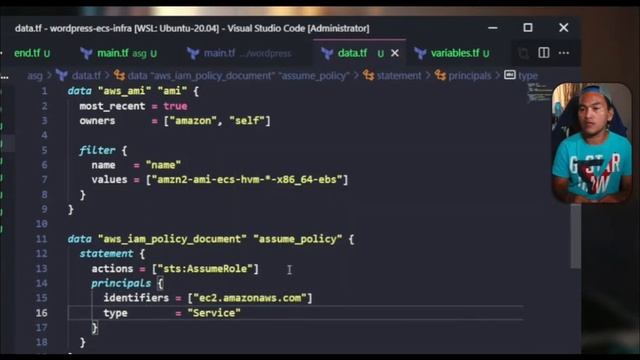Click the Terraform icon on data.tf tab
The image size is (640, 360).
tap(327, 53)
